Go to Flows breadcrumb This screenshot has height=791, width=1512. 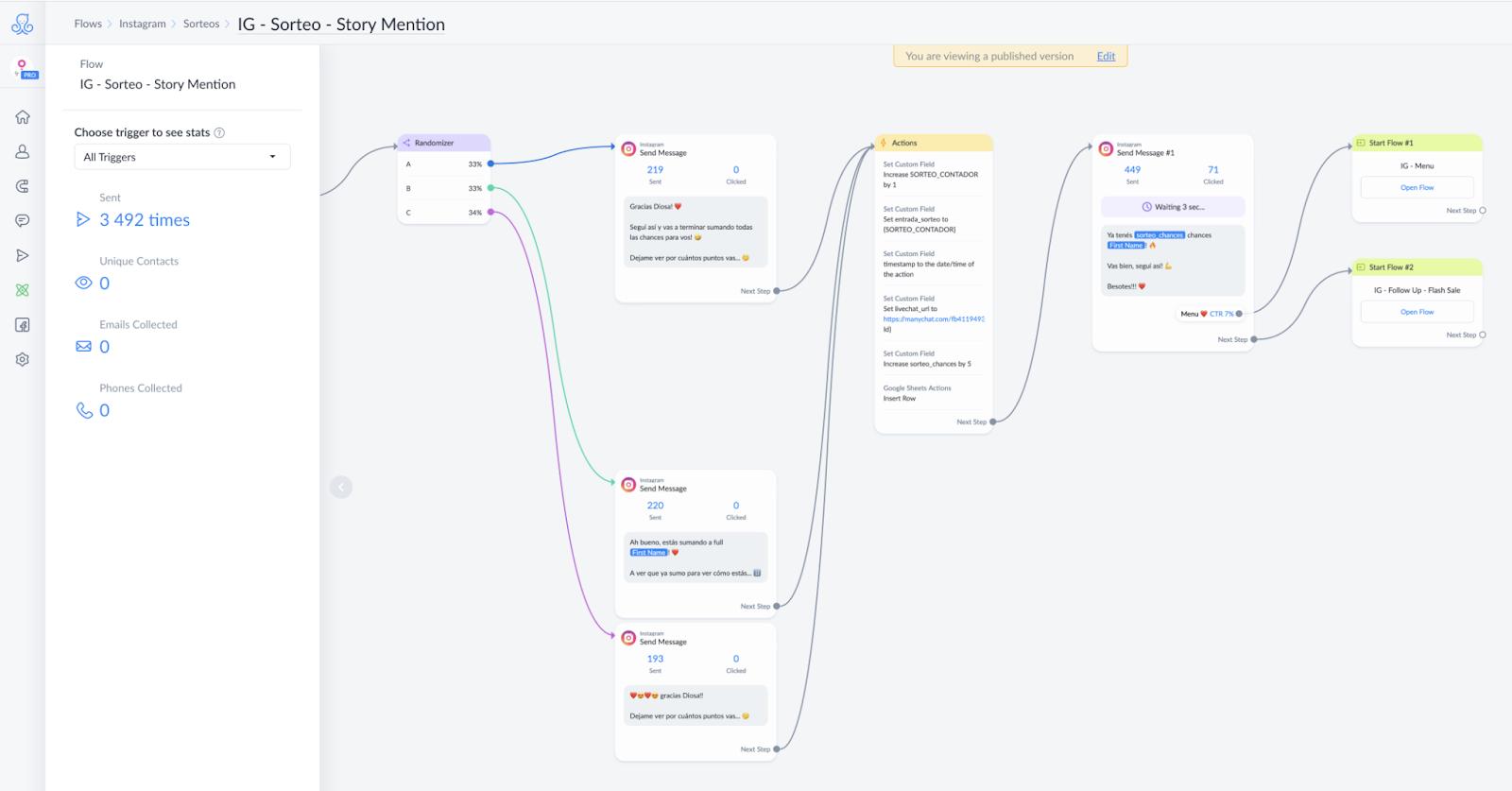click(88, 24)
